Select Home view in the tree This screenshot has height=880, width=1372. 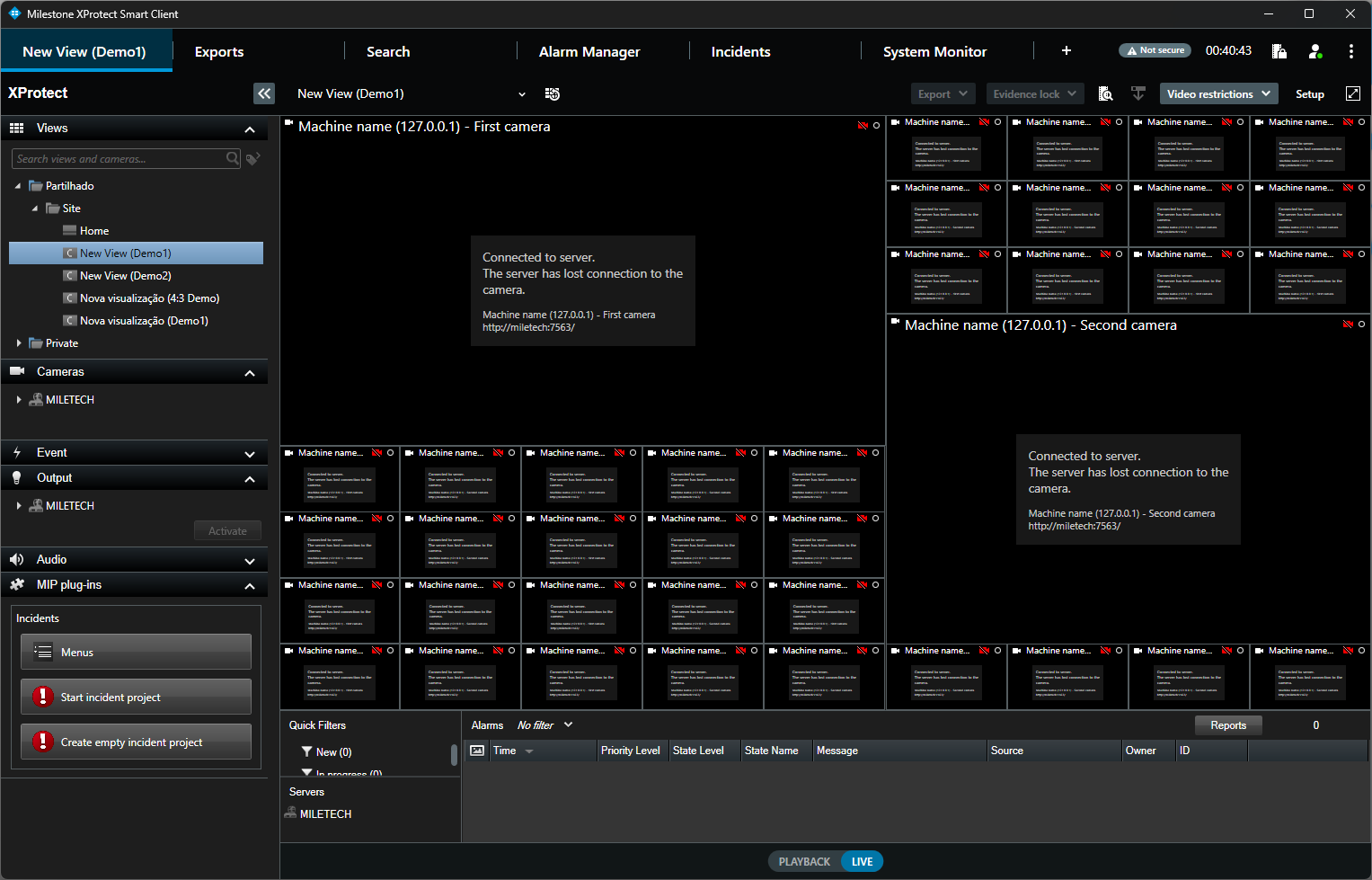click(x=94, y=230)
